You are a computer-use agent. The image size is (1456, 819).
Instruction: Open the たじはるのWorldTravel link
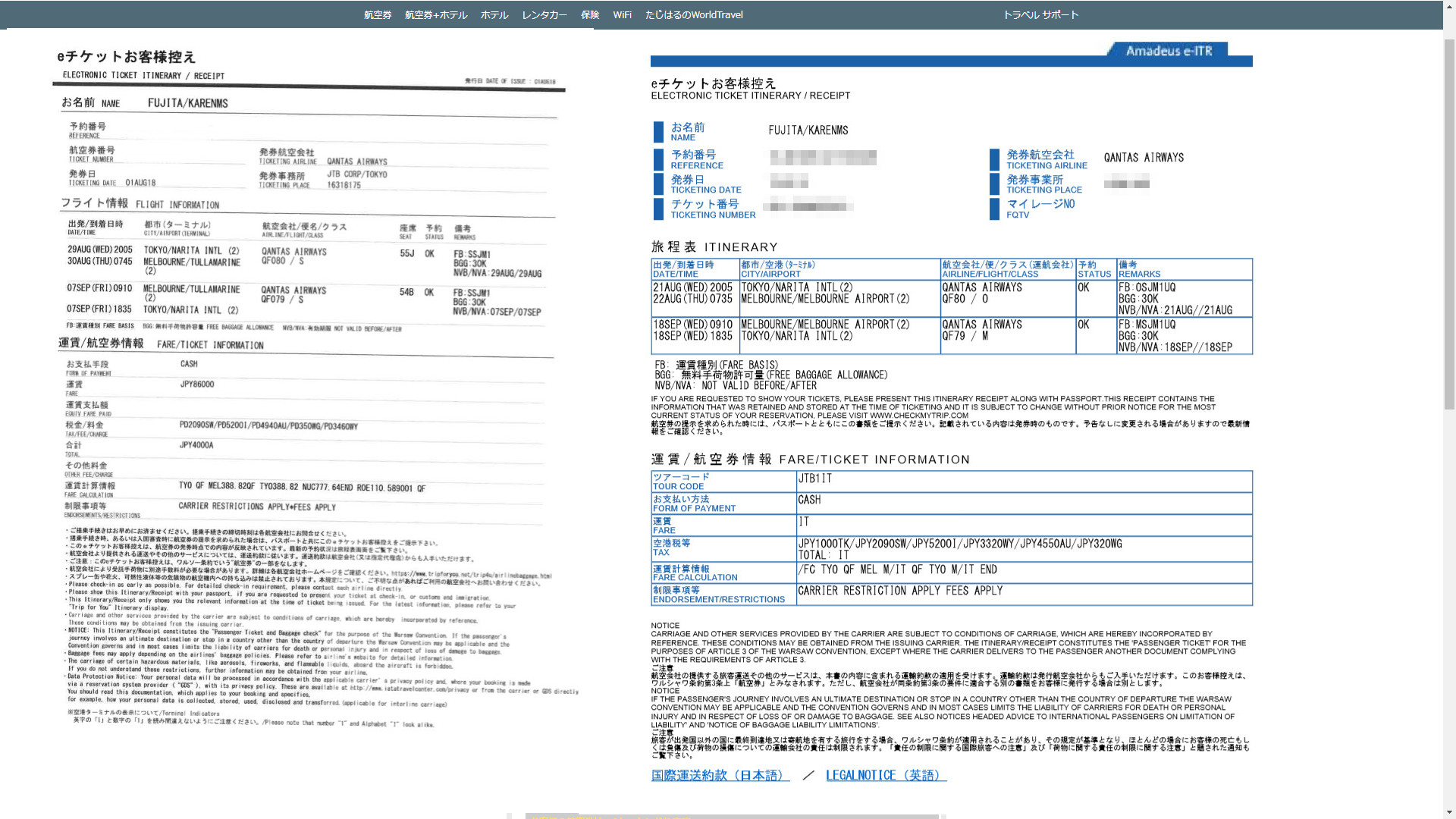(x=694, y=15)
